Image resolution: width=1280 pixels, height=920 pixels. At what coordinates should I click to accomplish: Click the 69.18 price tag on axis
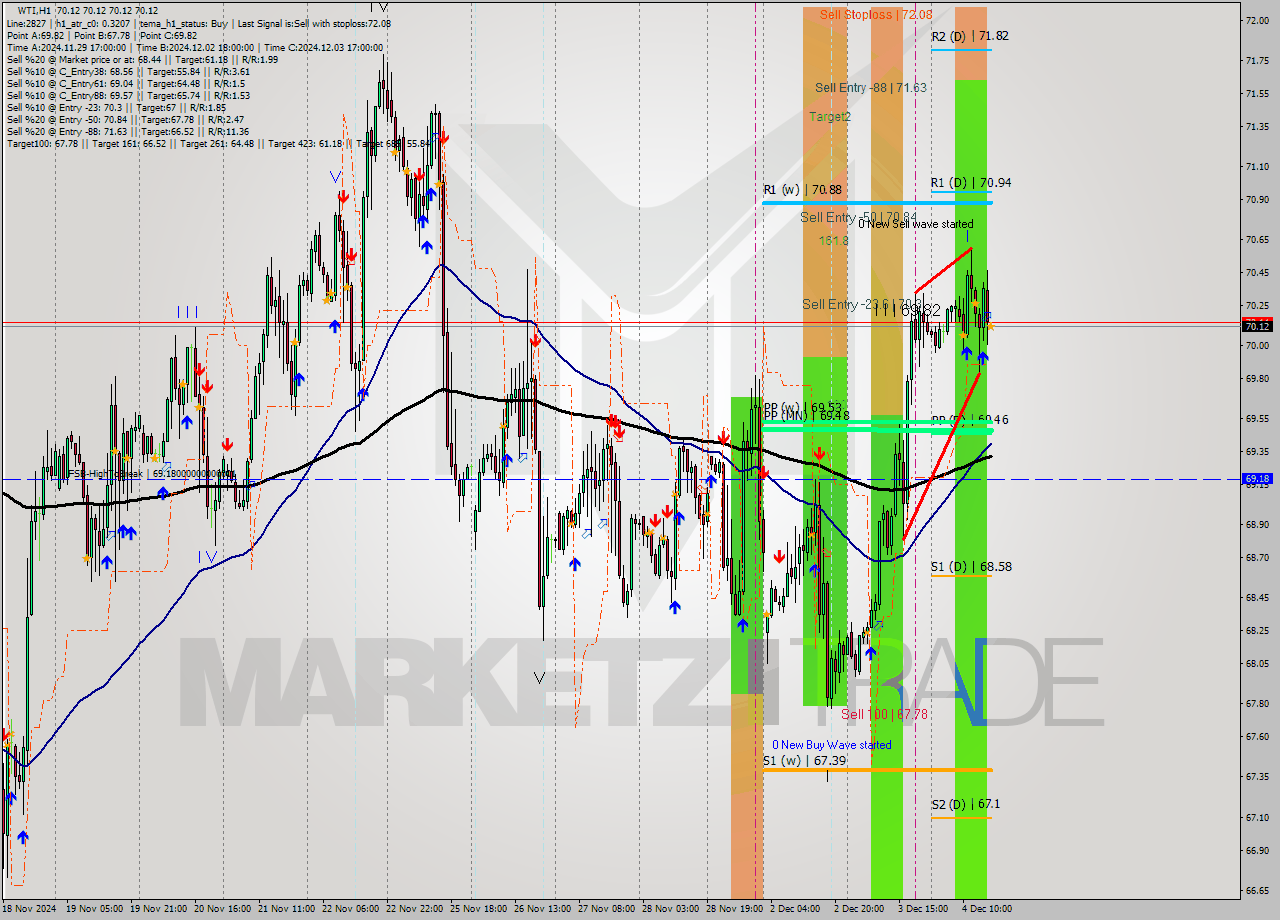tap(1257, 479)
